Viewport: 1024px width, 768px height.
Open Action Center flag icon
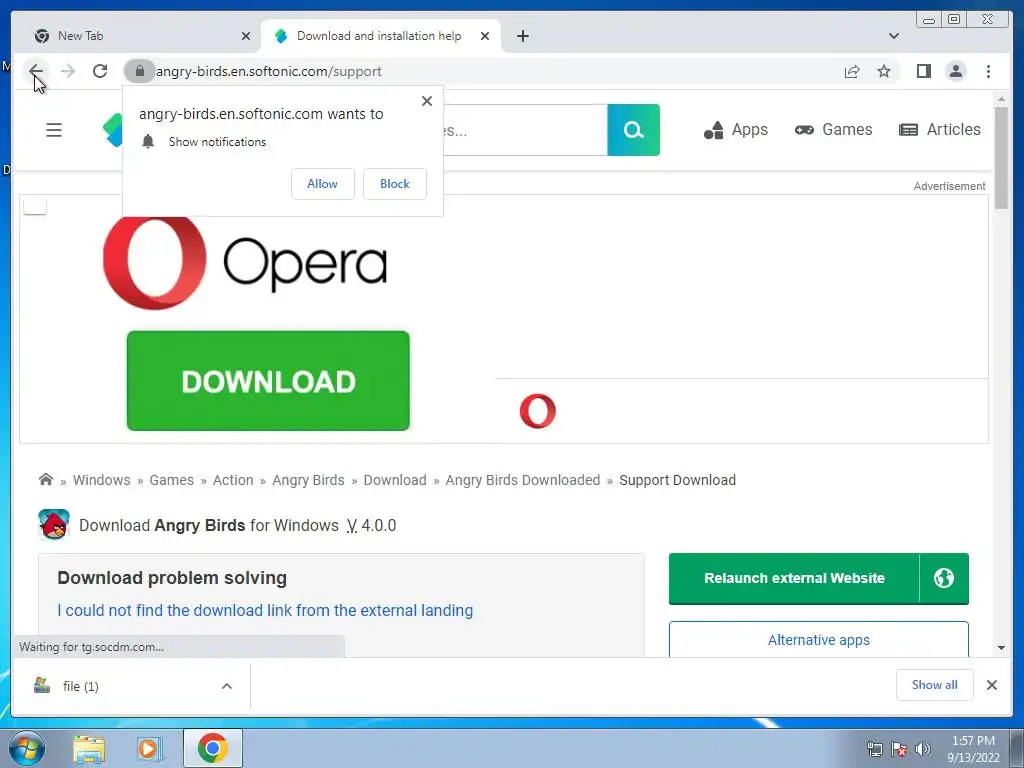point(899,749)
